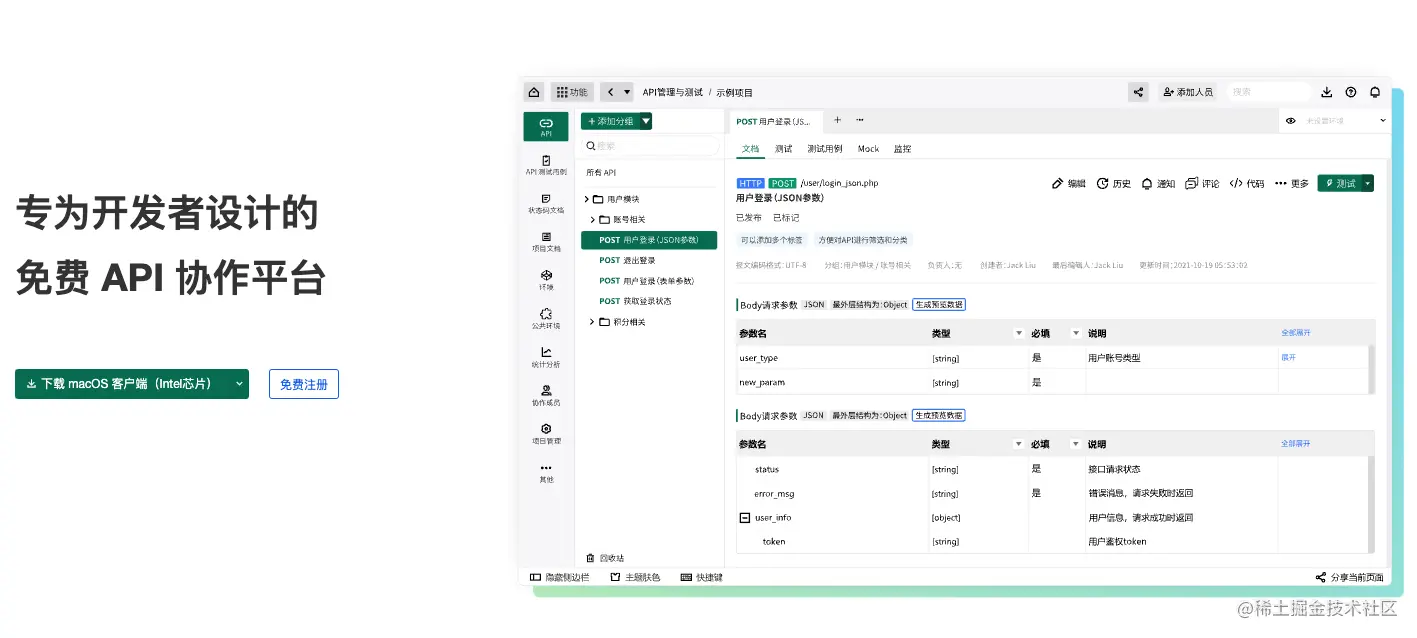Open the 回收站 recycle bin
The width and height of the screenshot is (1417, 638).
[x=605, y=558]
